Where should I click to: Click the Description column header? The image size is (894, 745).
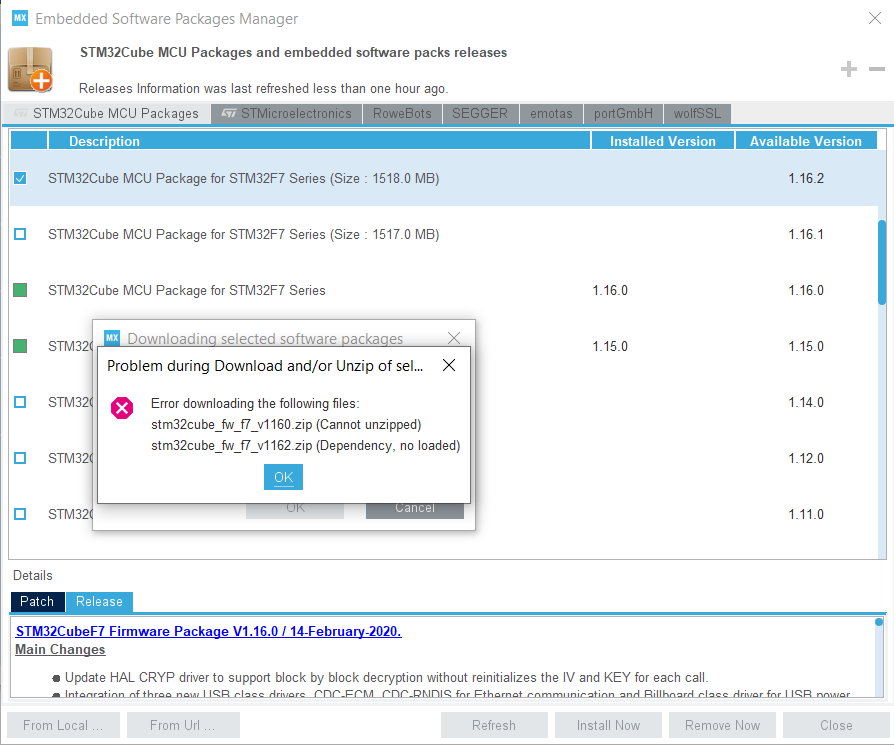[x=319, y=141]
